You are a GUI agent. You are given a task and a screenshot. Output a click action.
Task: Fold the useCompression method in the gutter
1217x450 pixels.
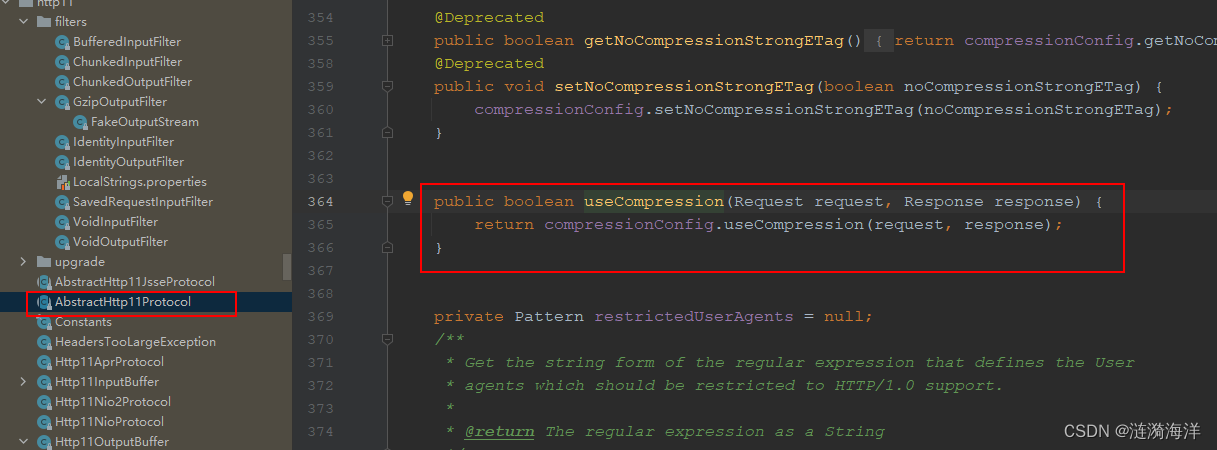tap(388, 201)
